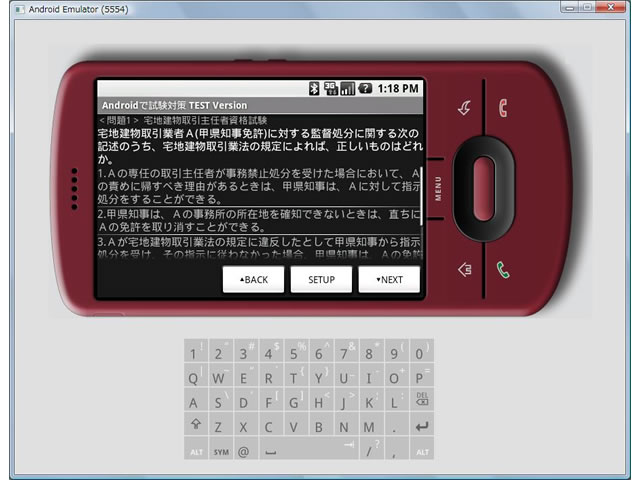Toggle the SYM key
The image size is (640, 480).
click(220, 451)
